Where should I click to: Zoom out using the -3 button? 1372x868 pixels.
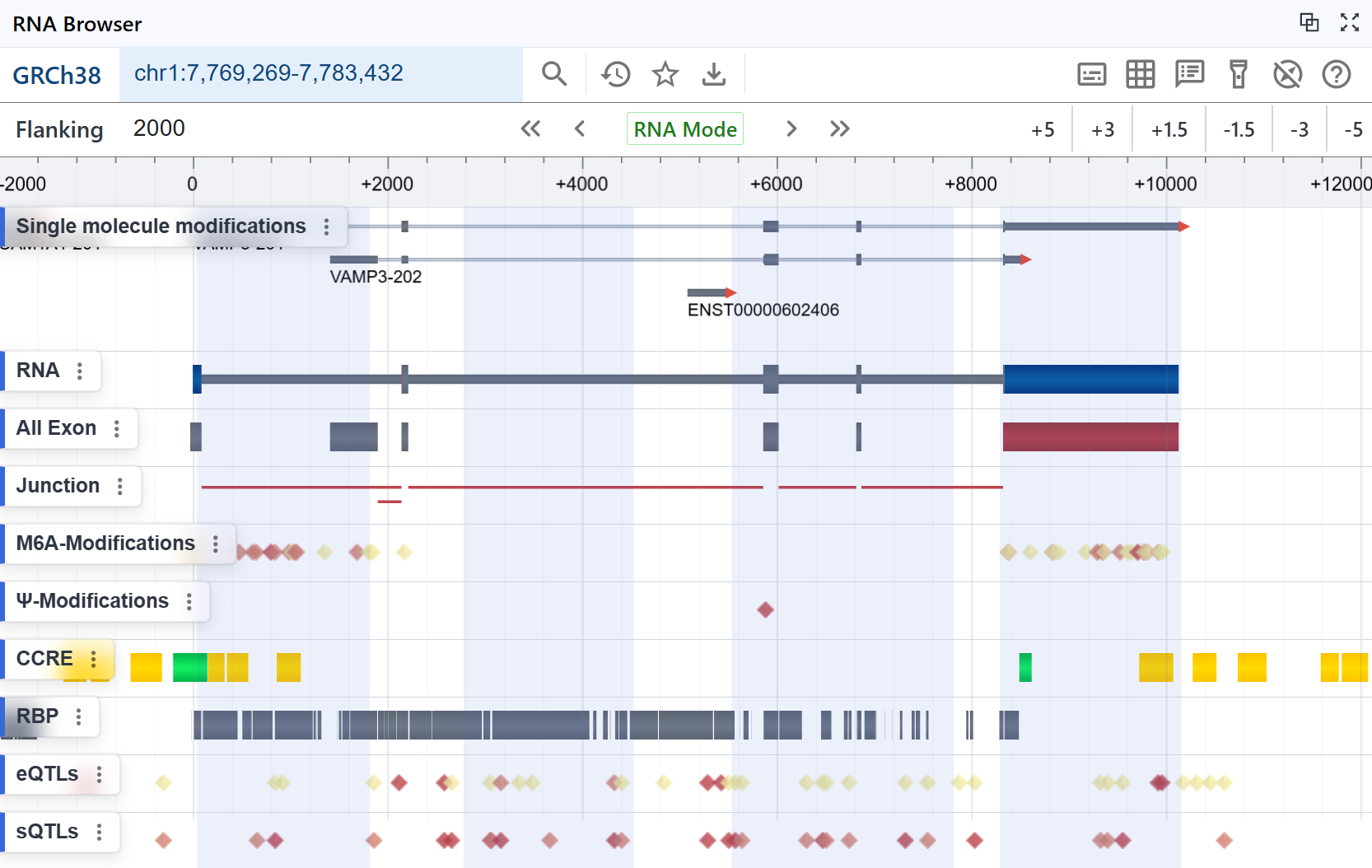pos(1299,130)
